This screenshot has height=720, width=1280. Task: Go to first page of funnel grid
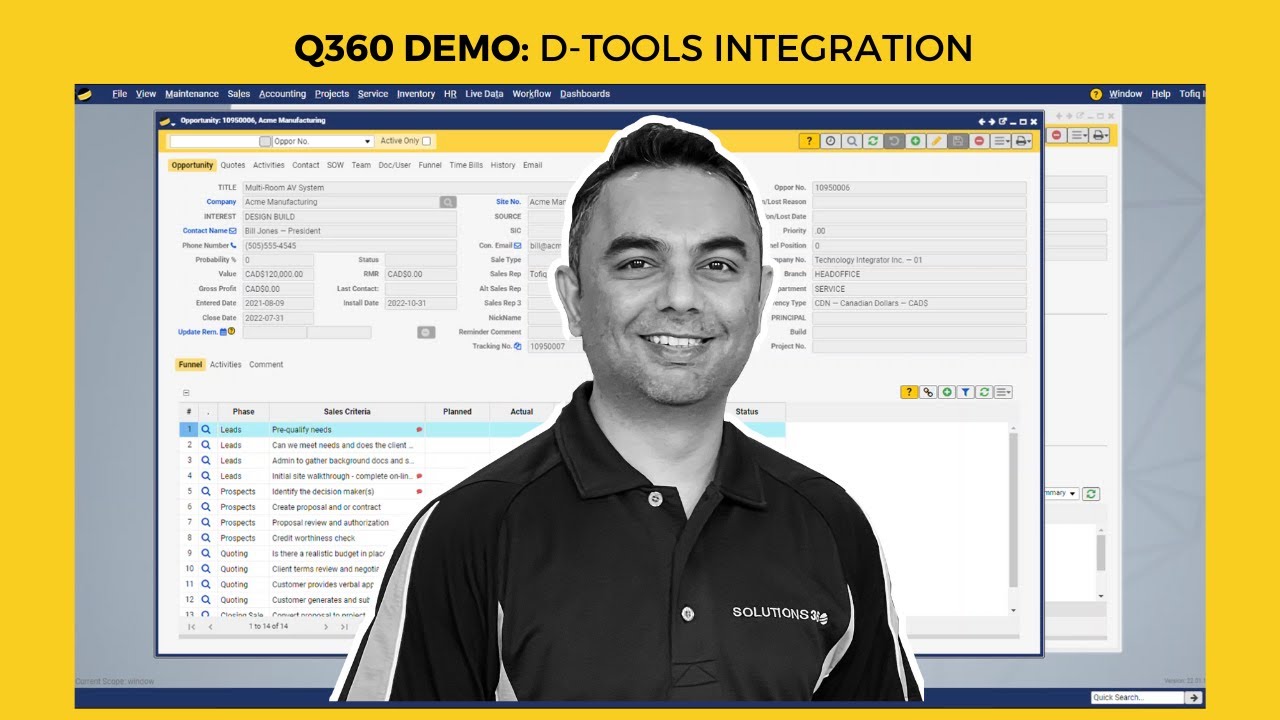(x=192, y=627)
